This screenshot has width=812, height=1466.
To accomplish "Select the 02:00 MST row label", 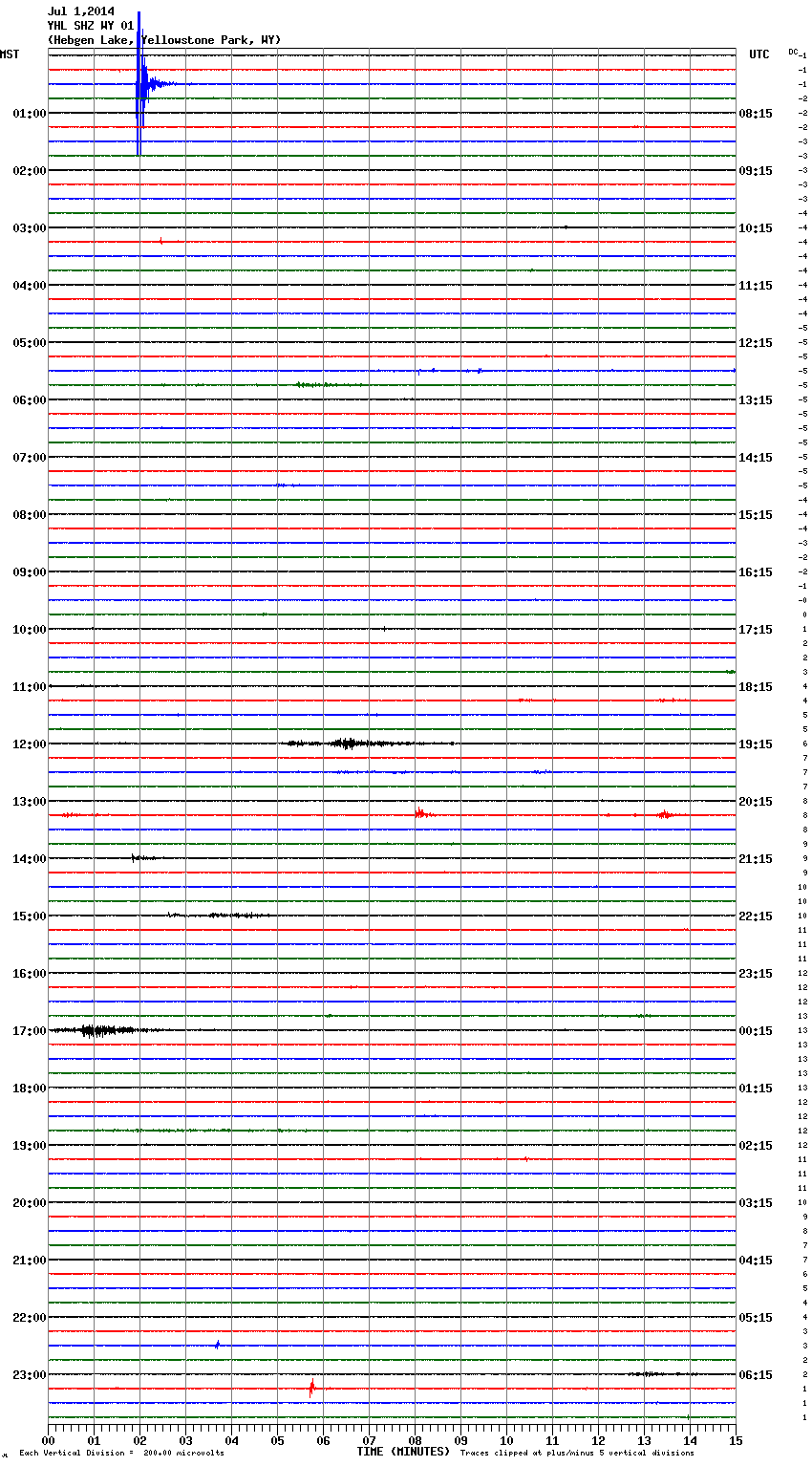I will point(29,171).
